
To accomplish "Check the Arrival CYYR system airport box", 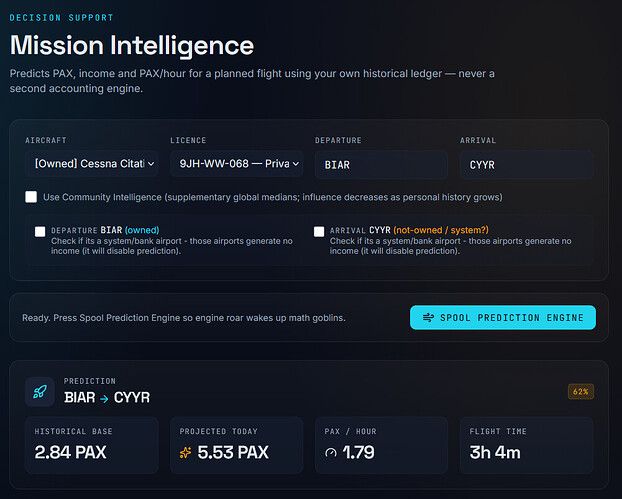I will pyautogui.click(x=319, y=232).
